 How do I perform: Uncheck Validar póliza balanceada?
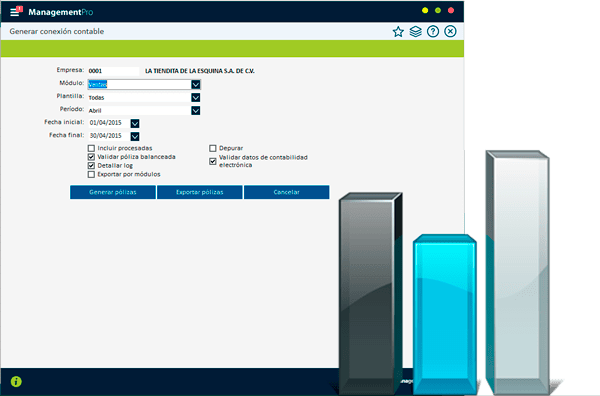(x=91, y=157)
